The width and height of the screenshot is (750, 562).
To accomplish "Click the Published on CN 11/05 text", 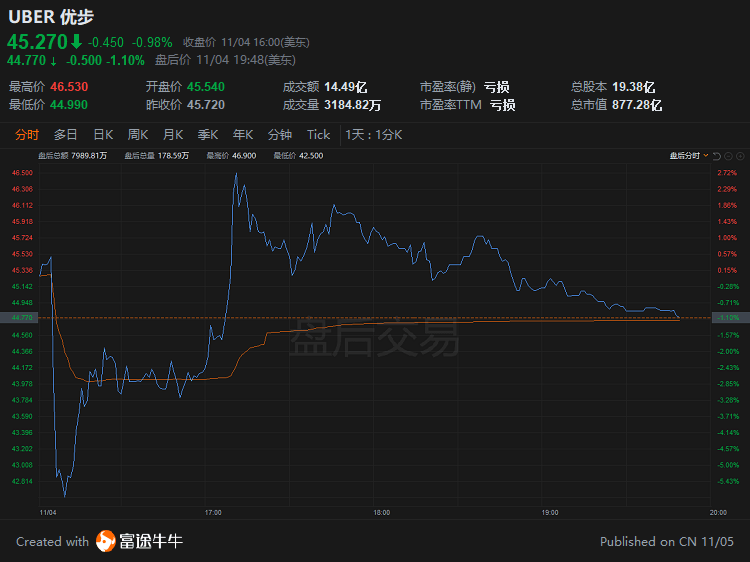I will [x=667, y=541].
